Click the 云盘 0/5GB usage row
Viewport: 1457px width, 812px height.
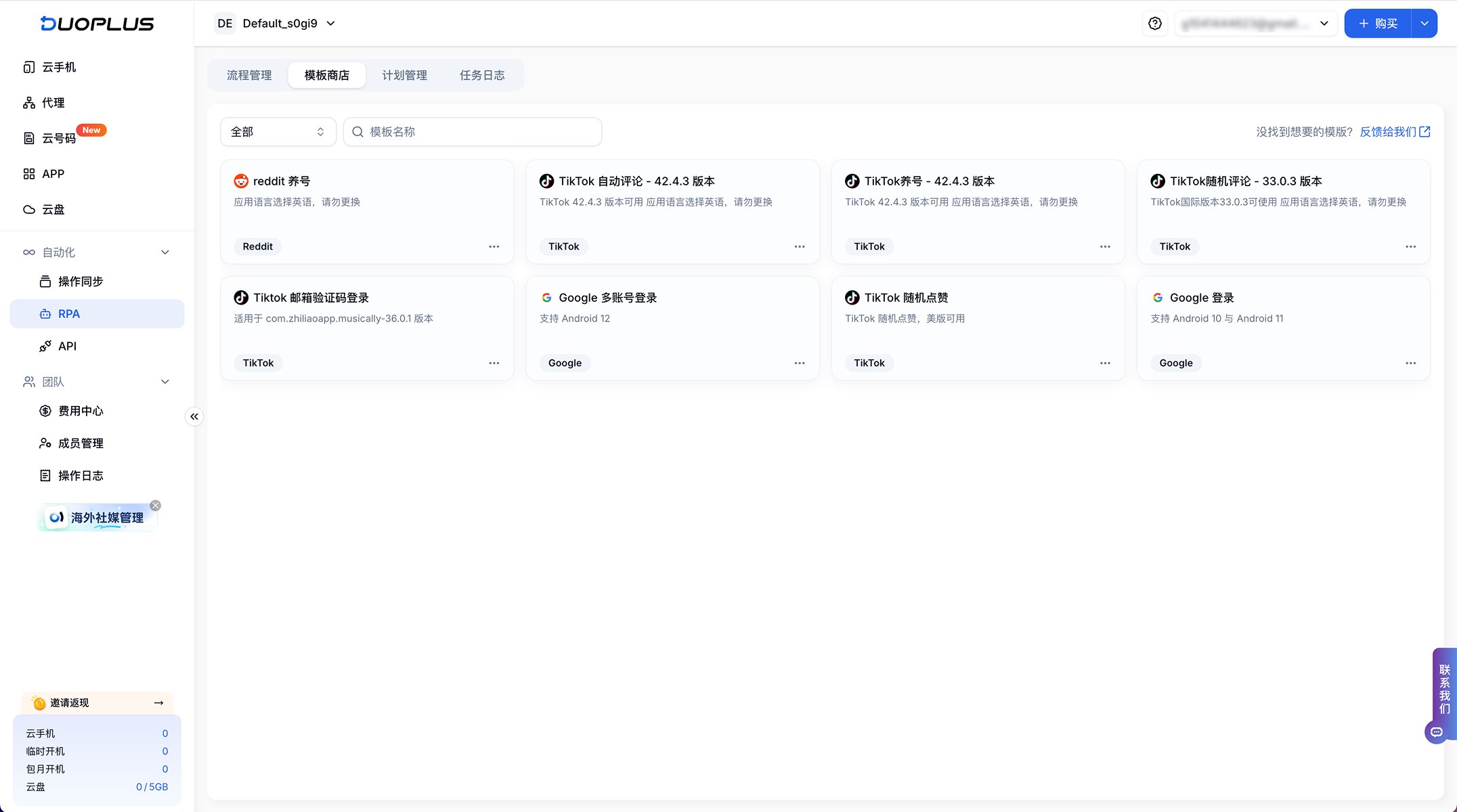coord(97,787)
